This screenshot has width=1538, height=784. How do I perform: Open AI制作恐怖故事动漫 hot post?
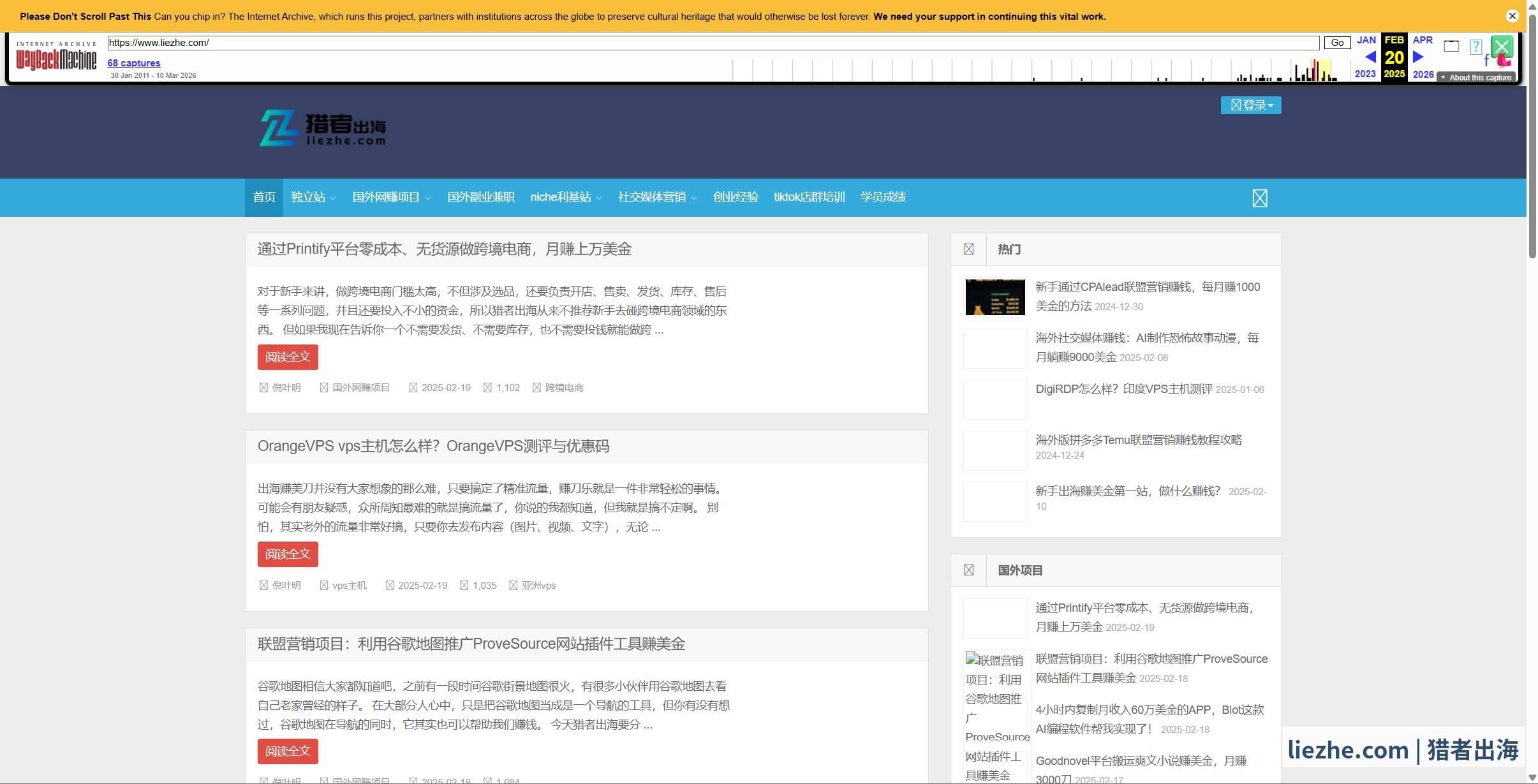[x=1147, y=348]
